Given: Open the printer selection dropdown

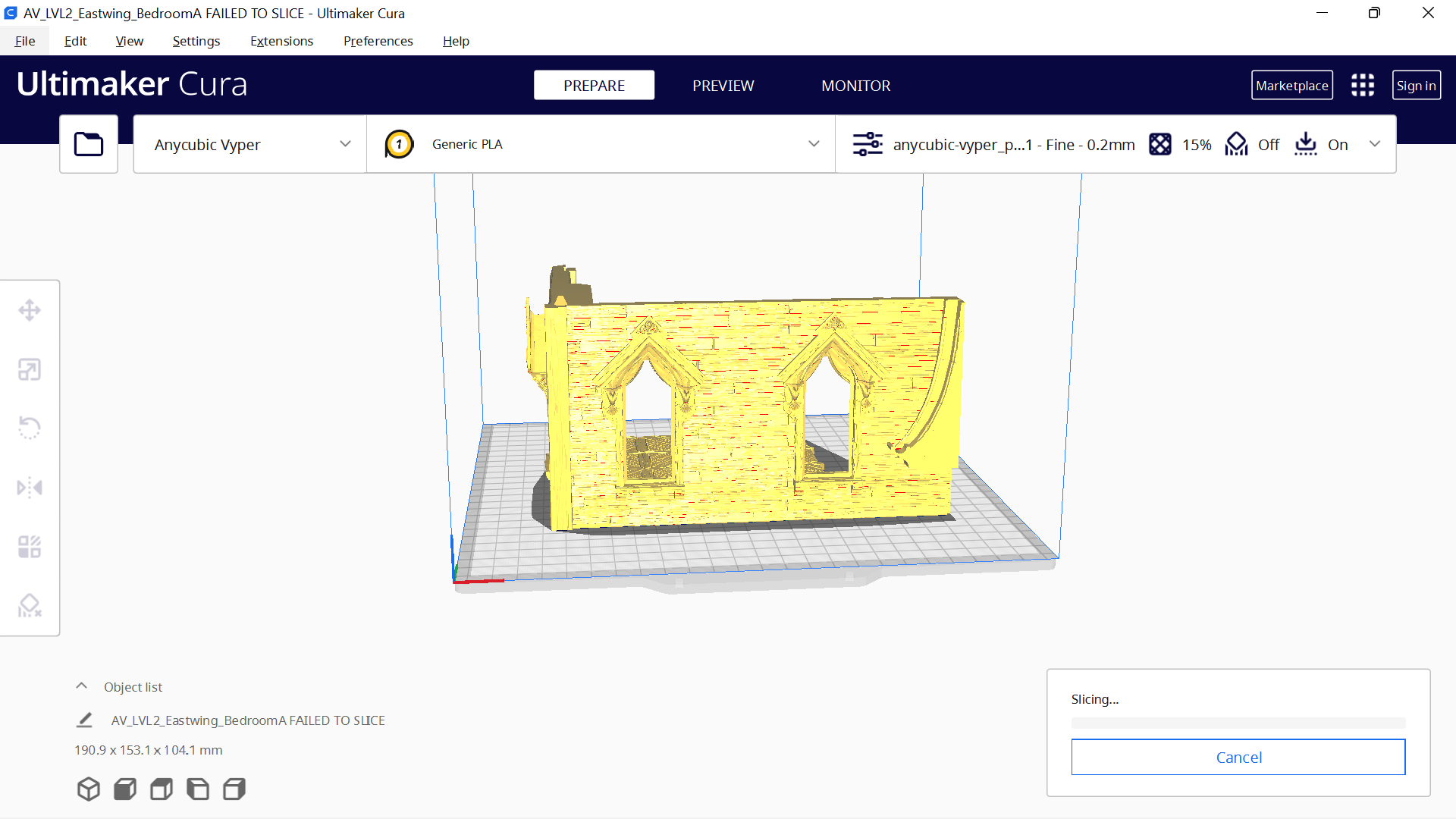Looking at the screenshot, I should coord(249,144).
